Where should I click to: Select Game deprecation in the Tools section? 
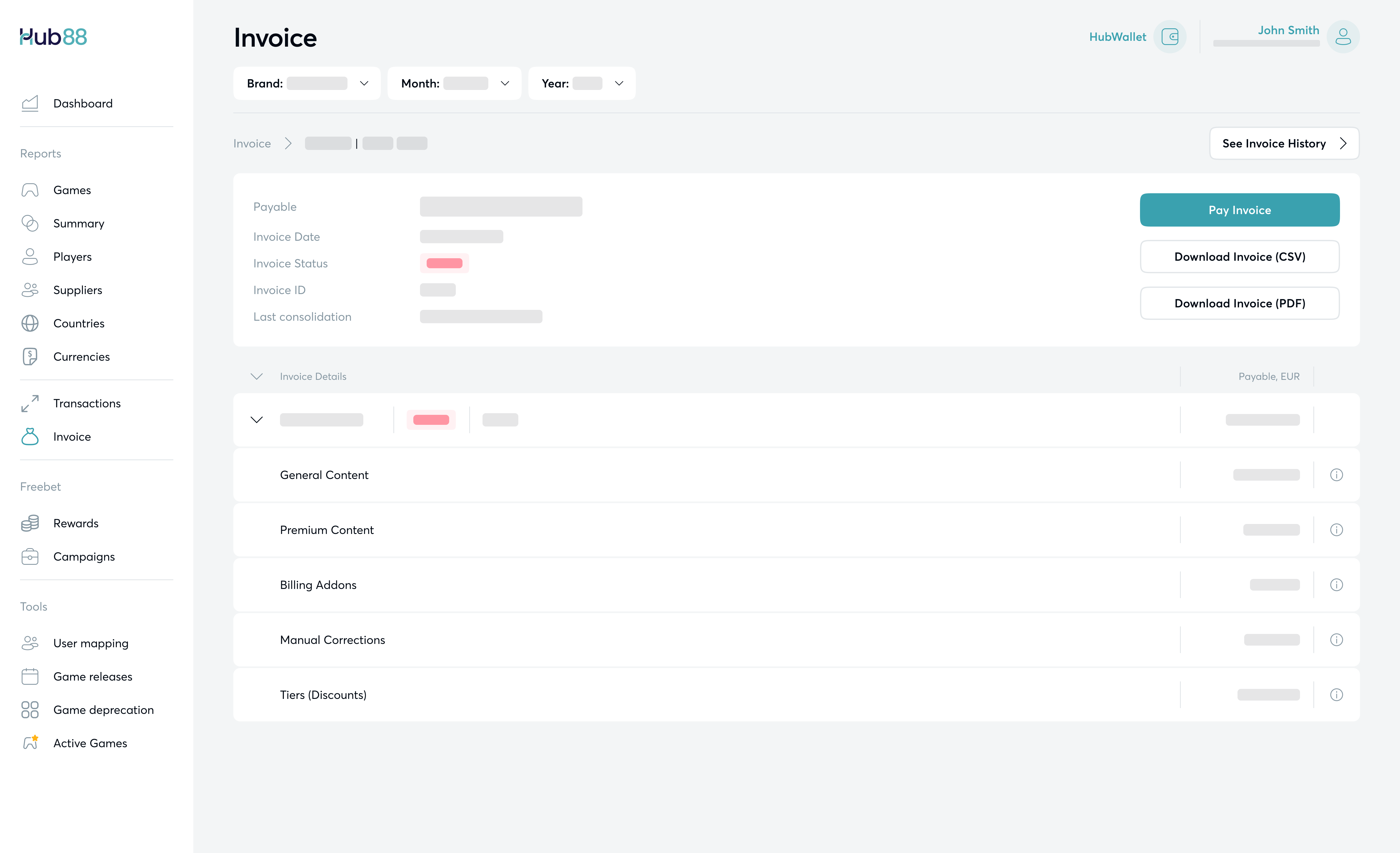103,710
